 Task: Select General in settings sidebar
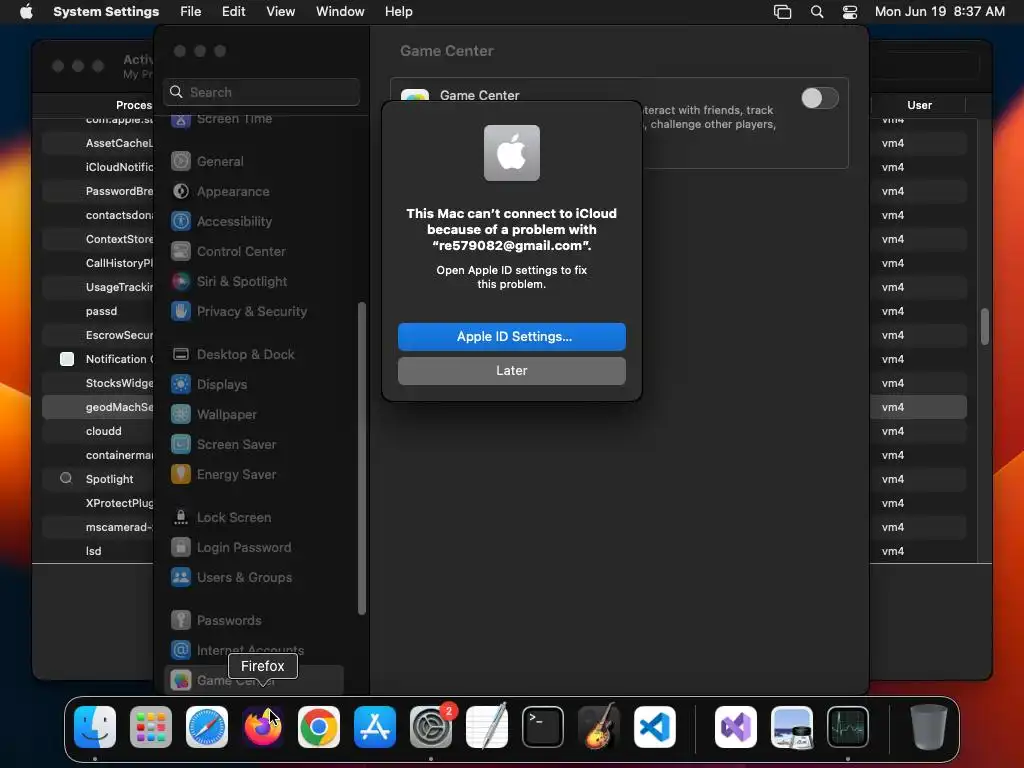click(x=208, y=161)
